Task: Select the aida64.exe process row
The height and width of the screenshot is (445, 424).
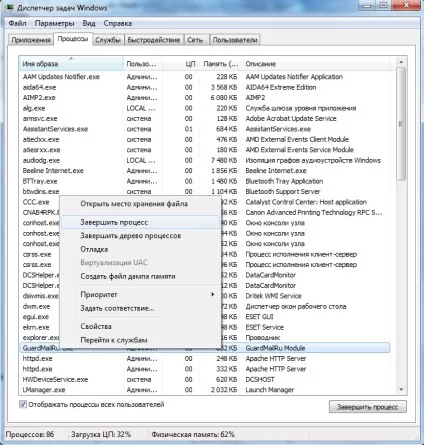Action: 204,87
